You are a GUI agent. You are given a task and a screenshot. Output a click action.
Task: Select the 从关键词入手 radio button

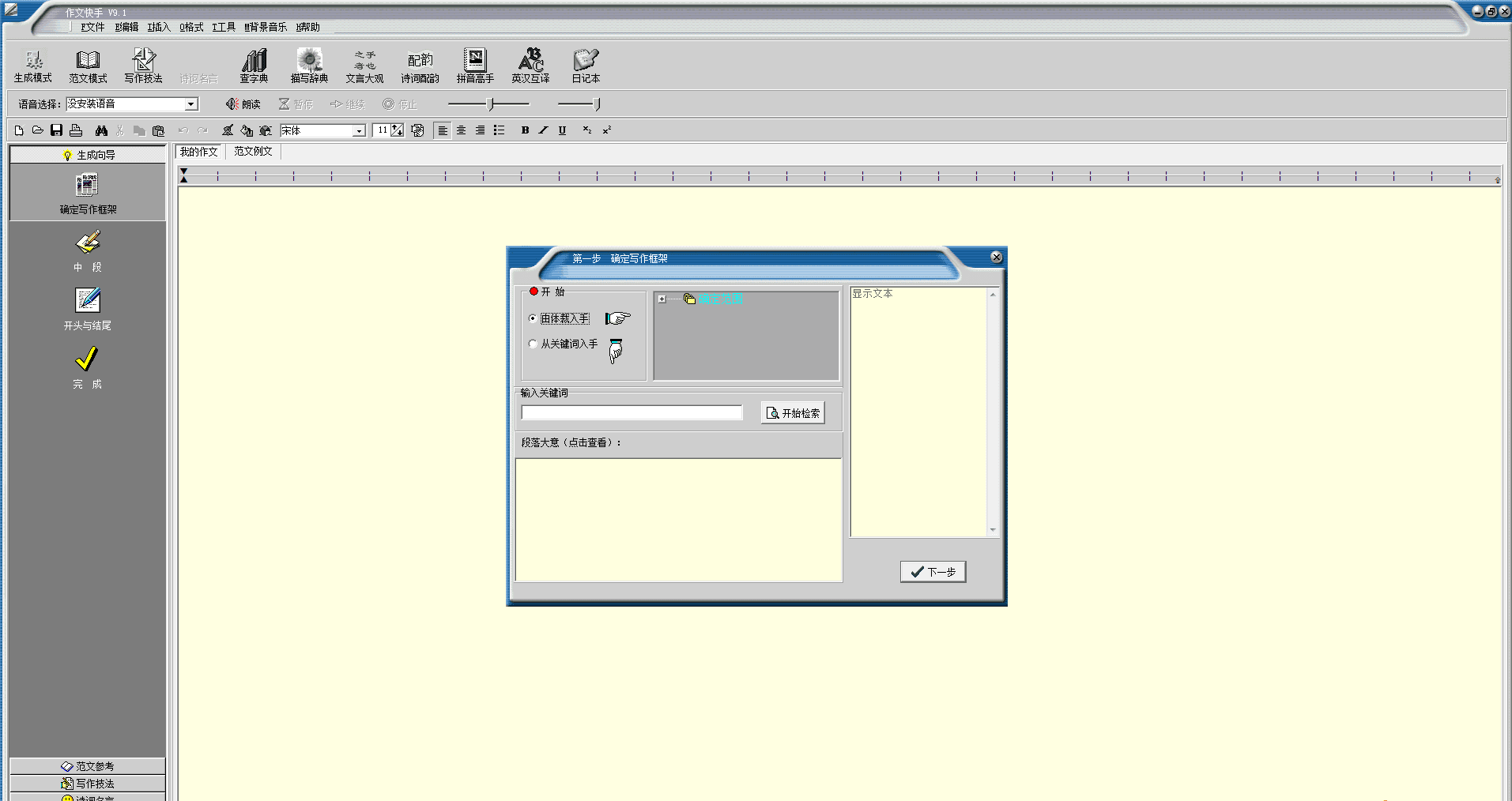tap(533, 344)
